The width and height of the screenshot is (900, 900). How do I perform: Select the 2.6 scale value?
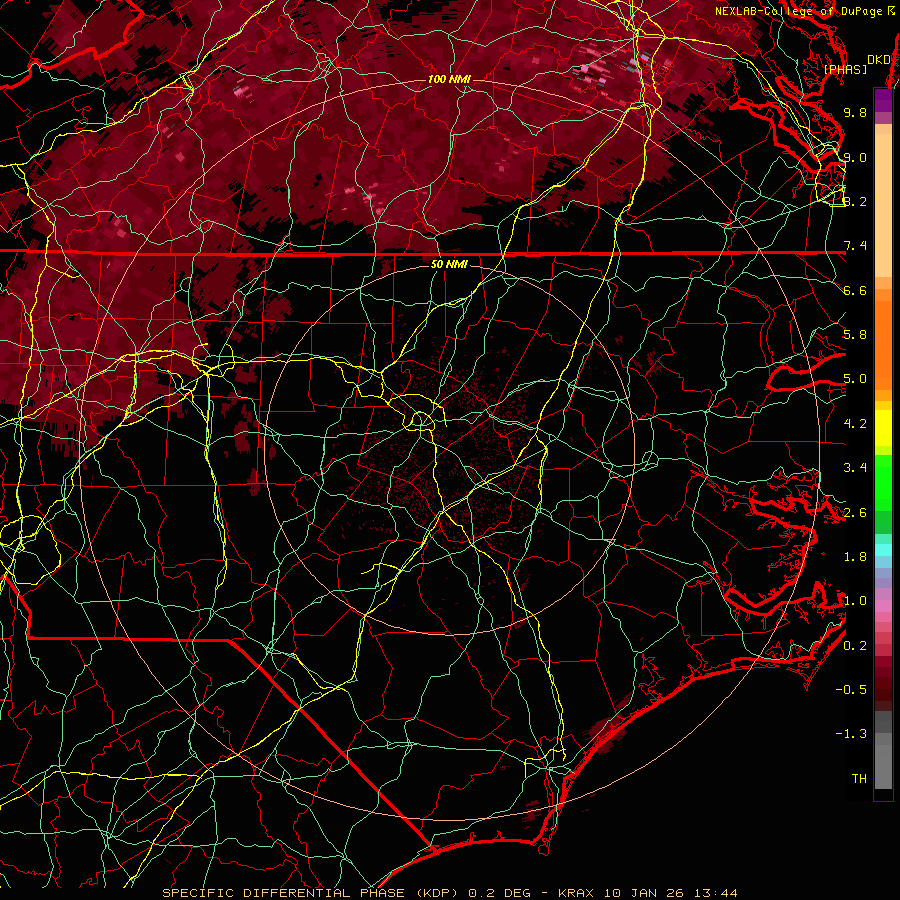pyautogui.click(x=855, y=513)
